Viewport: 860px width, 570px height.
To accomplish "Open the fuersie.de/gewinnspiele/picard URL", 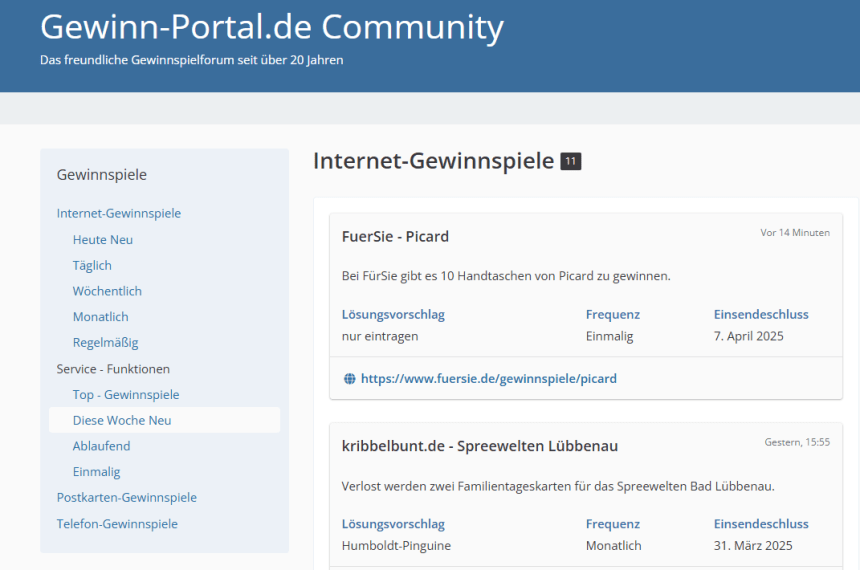I will (489, 379).
